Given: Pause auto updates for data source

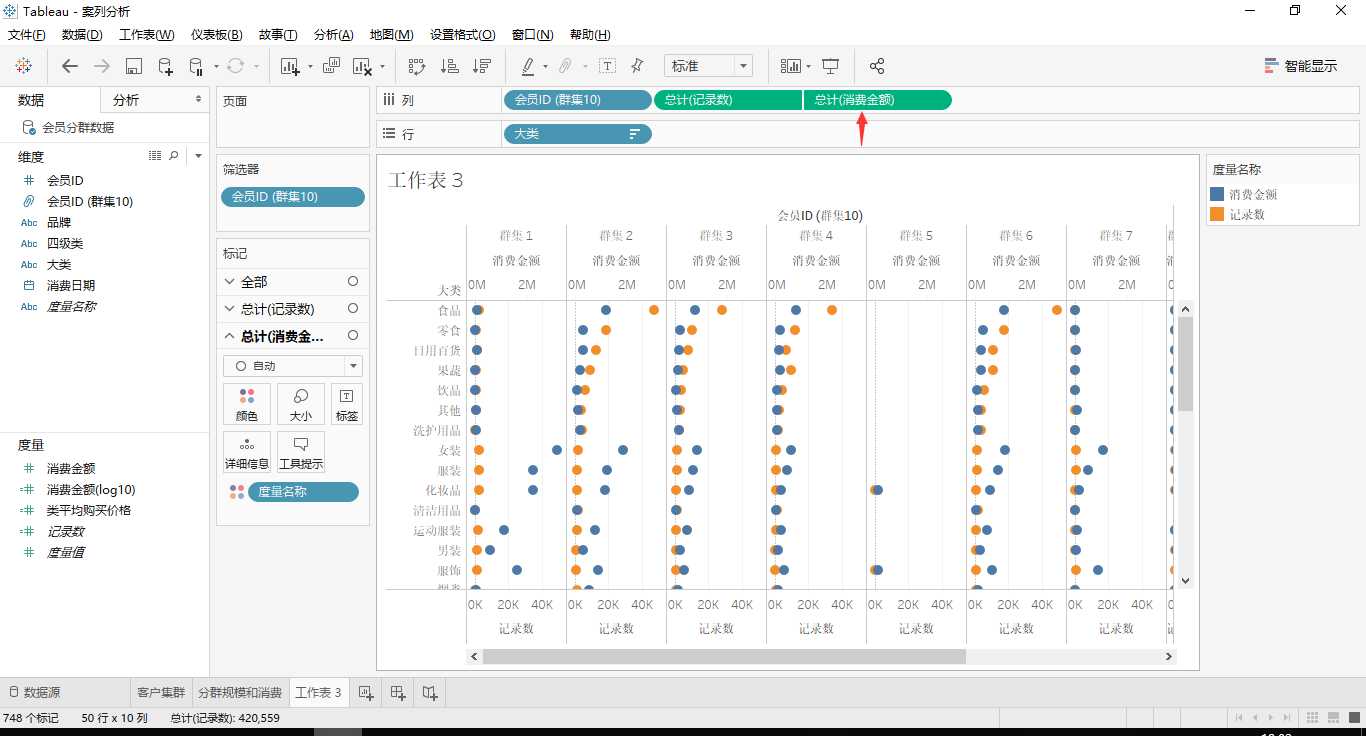Looking at the screenshot, I should 196,66.
